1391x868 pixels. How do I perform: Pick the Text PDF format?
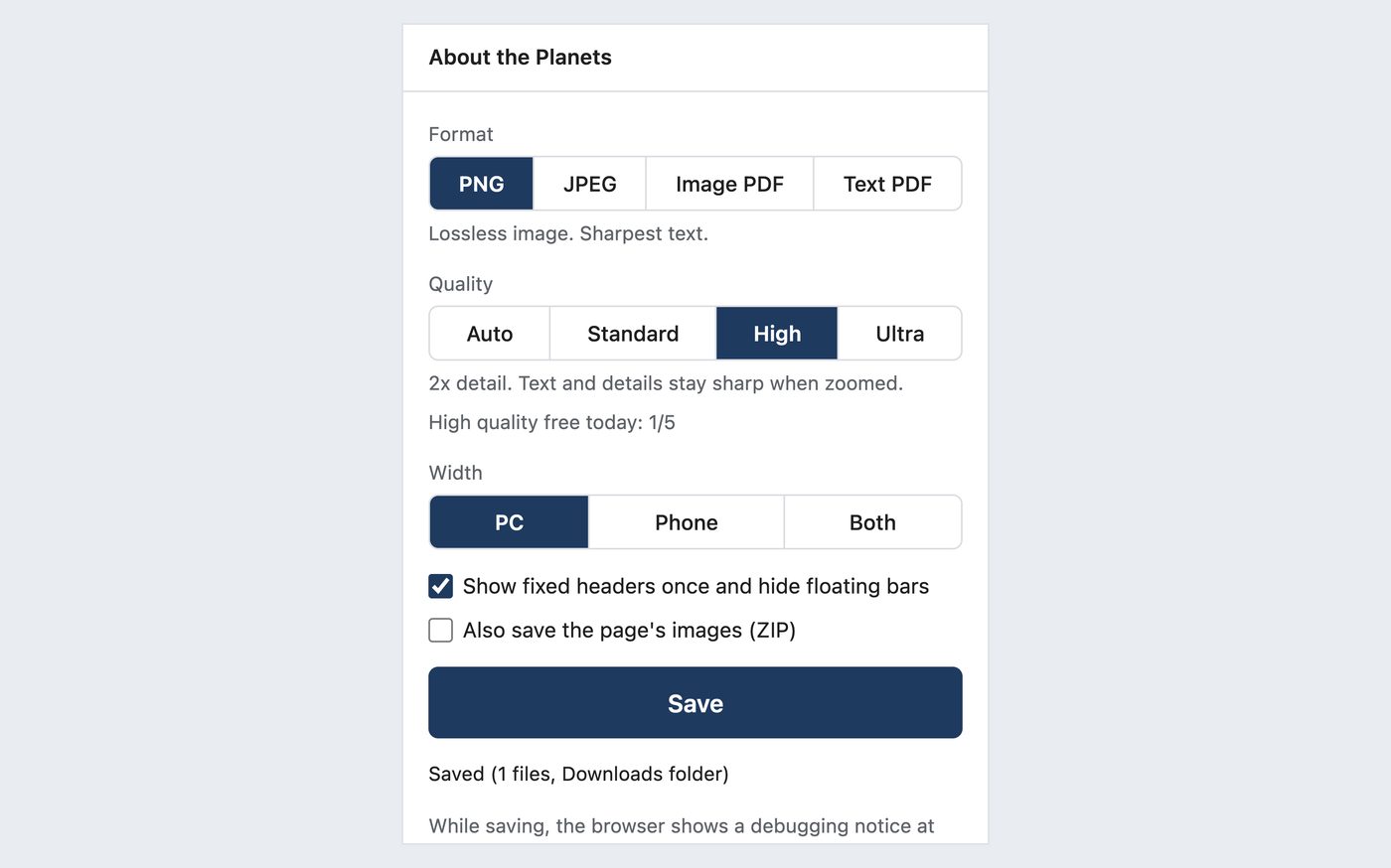(x=887, y=184)
